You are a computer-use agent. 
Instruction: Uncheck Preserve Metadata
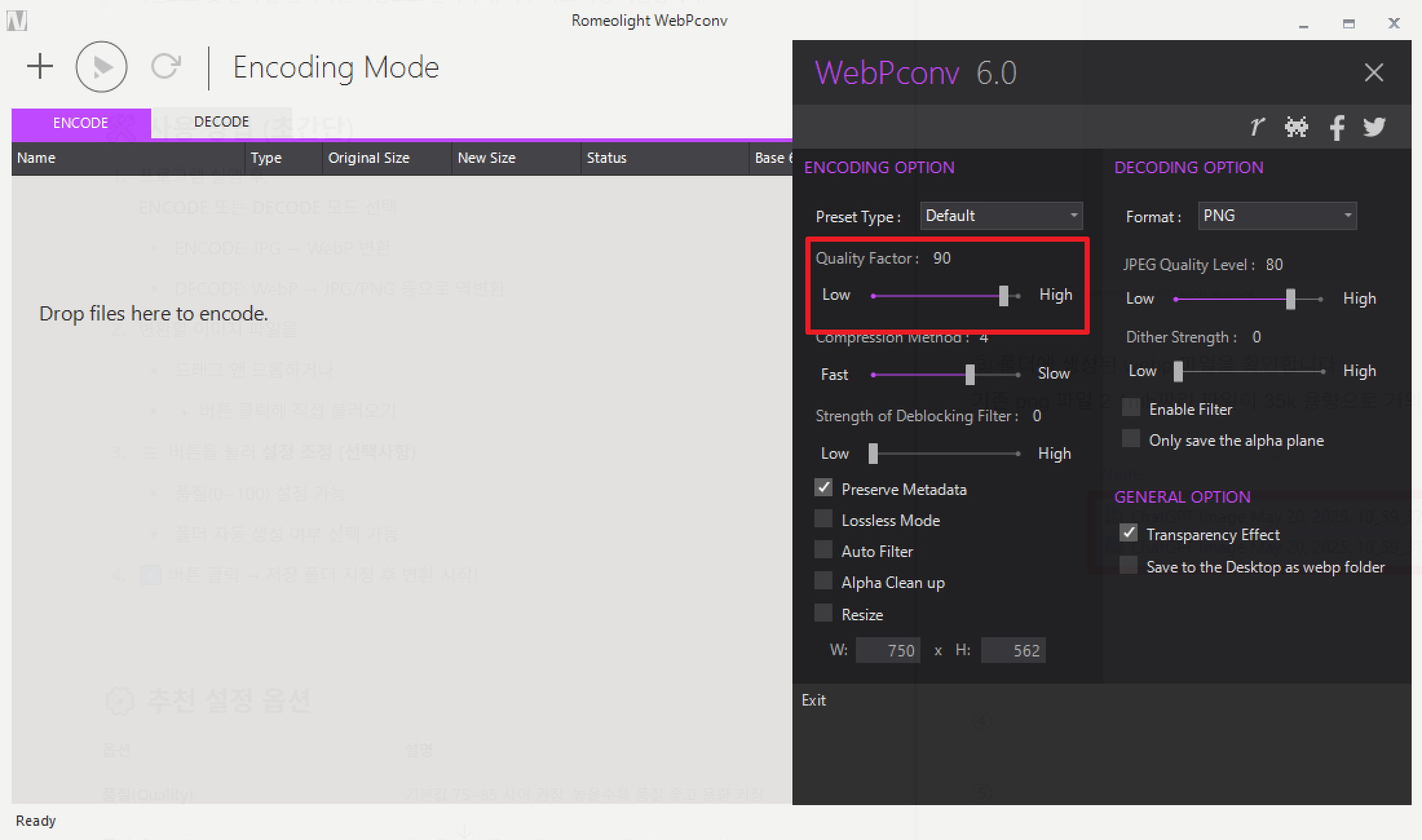point(823,488)
